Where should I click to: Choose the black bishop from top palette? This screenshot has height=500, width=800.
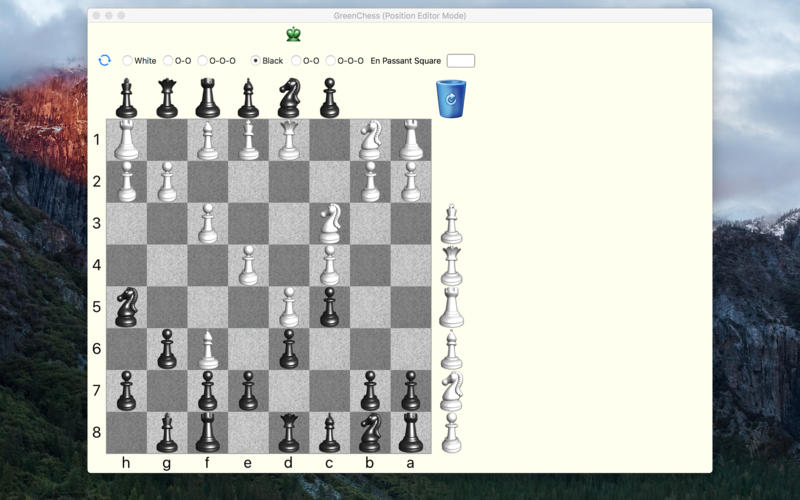[x=248, y=98]
